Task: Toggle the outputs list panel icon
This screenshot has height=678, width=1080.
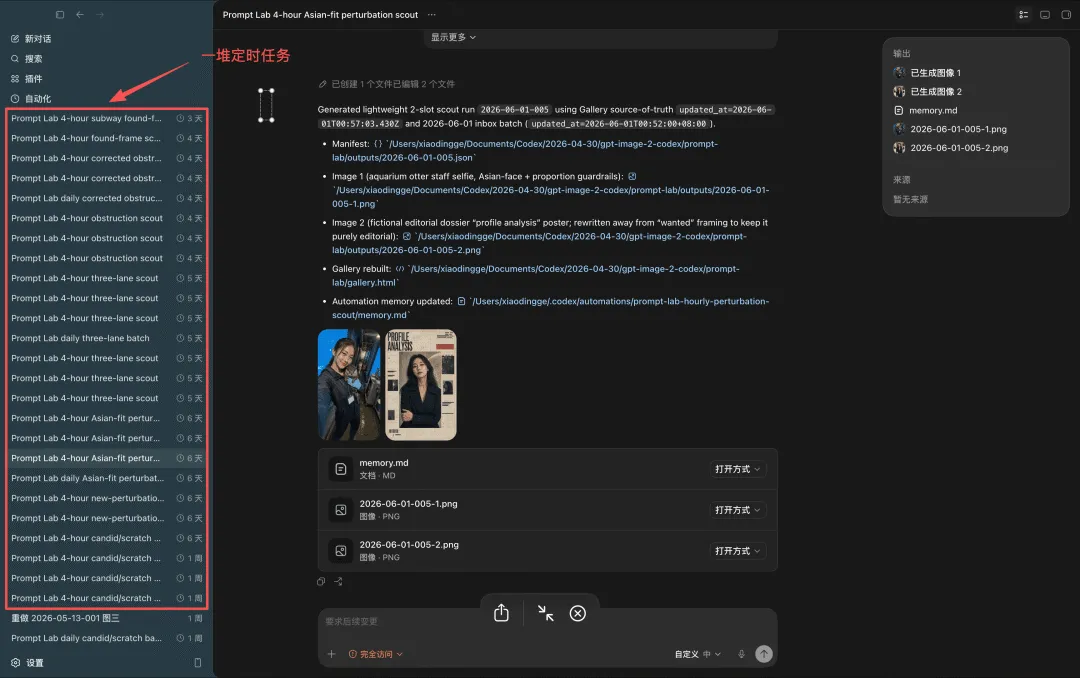Action: [1024, 14]
